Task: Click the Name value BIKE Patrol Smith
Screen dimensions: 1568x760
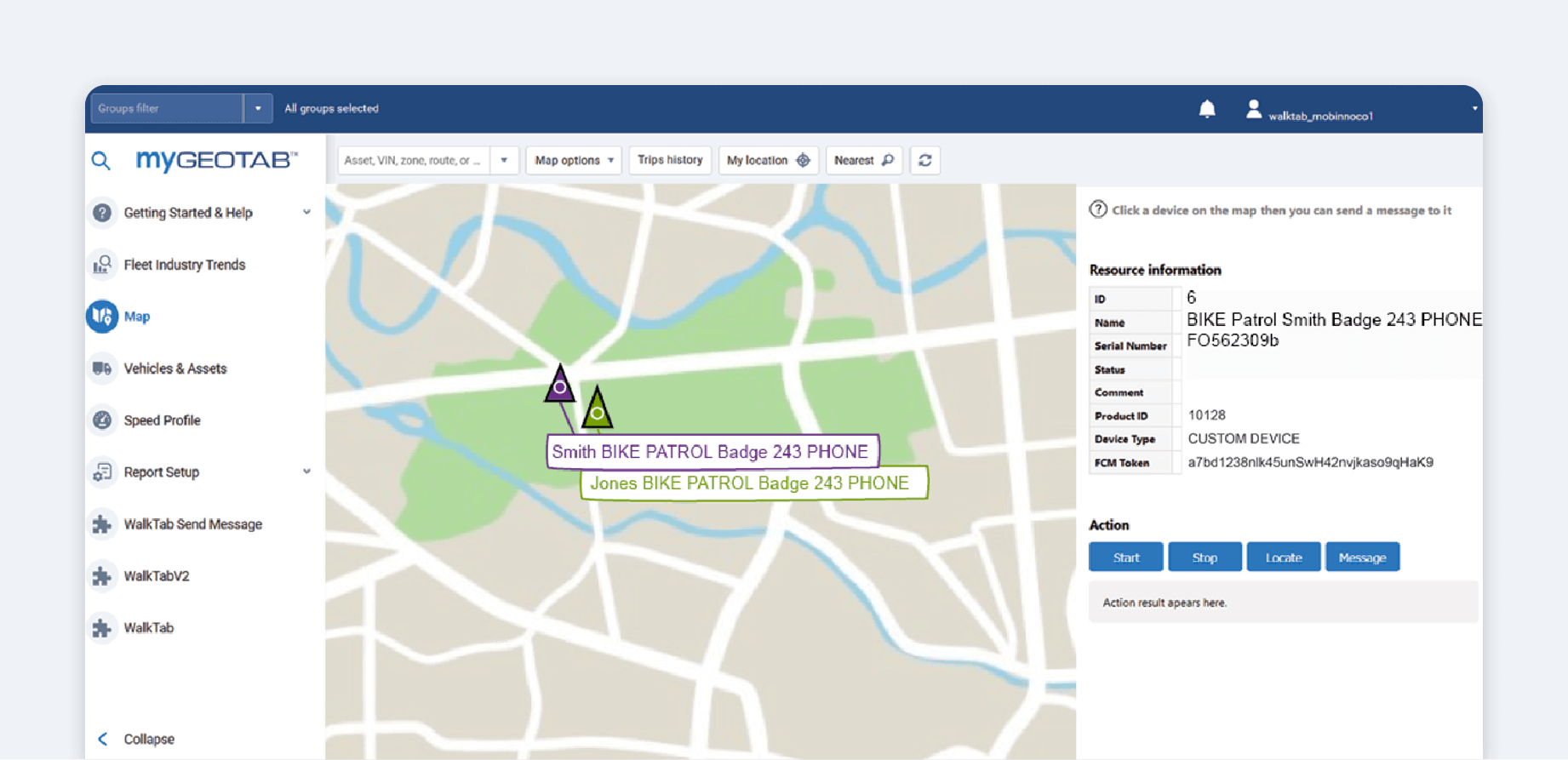Action: click(x=1334, y=320)
